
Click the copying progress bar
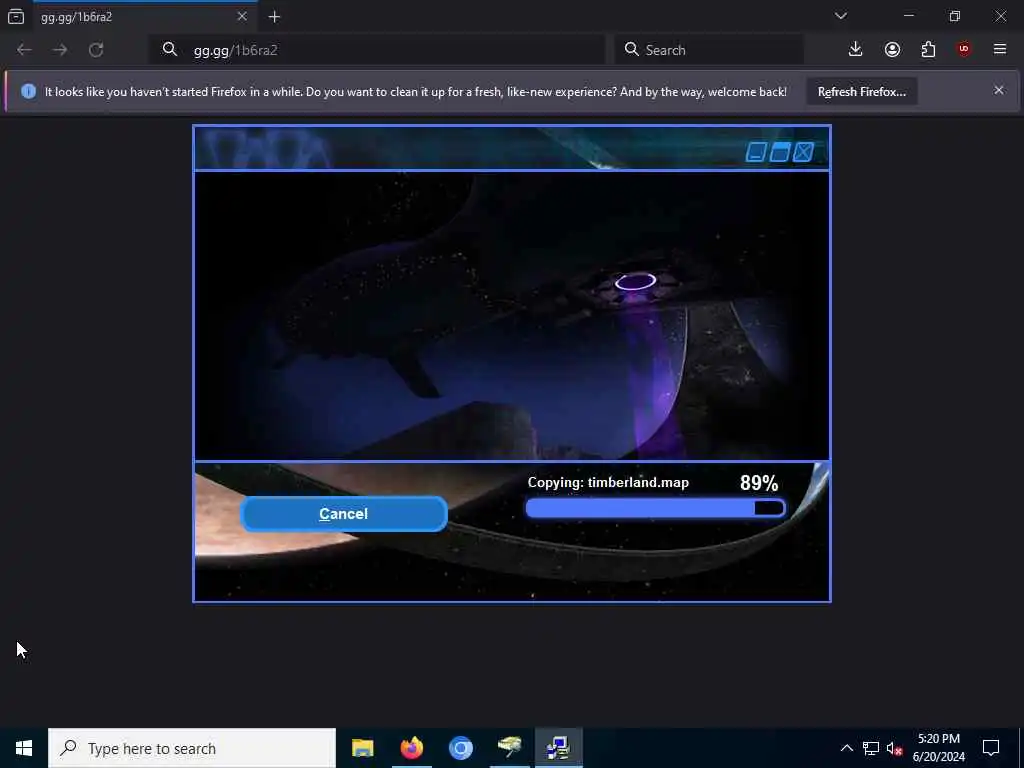click(655, 508)
